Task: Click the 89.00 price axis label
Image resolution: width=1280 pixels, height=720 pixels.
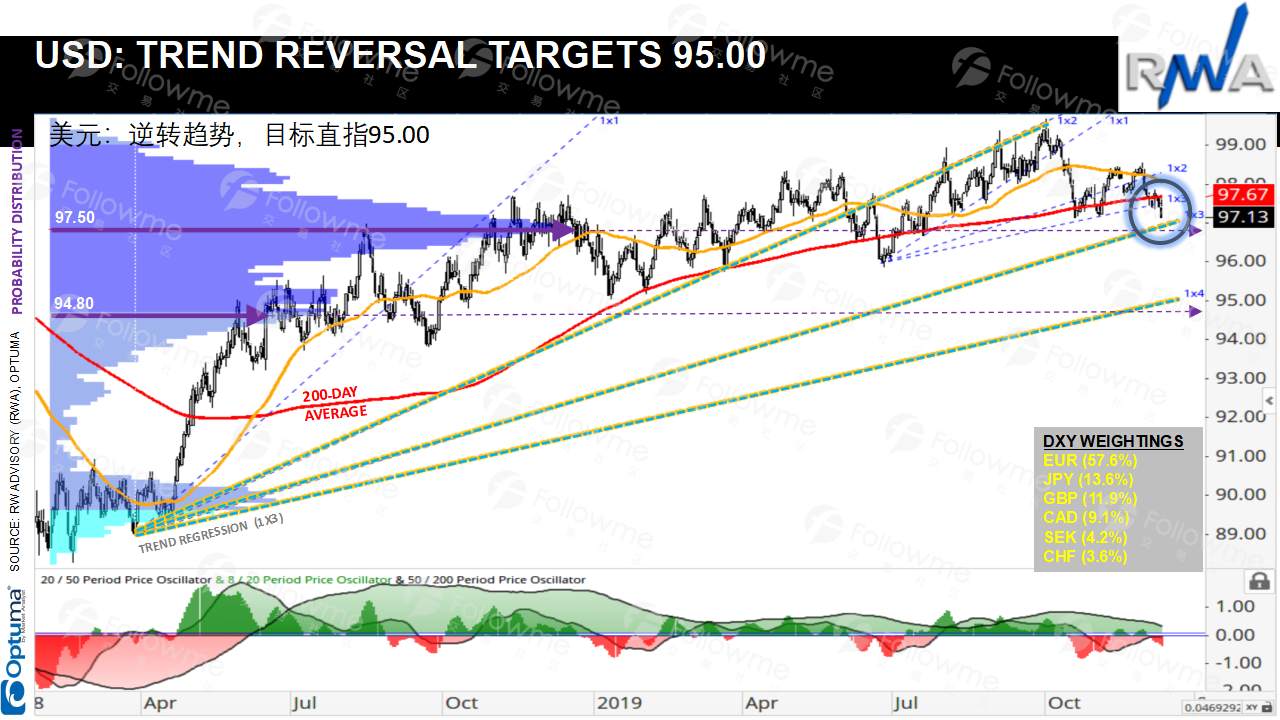Action: tap(1239, 533)
